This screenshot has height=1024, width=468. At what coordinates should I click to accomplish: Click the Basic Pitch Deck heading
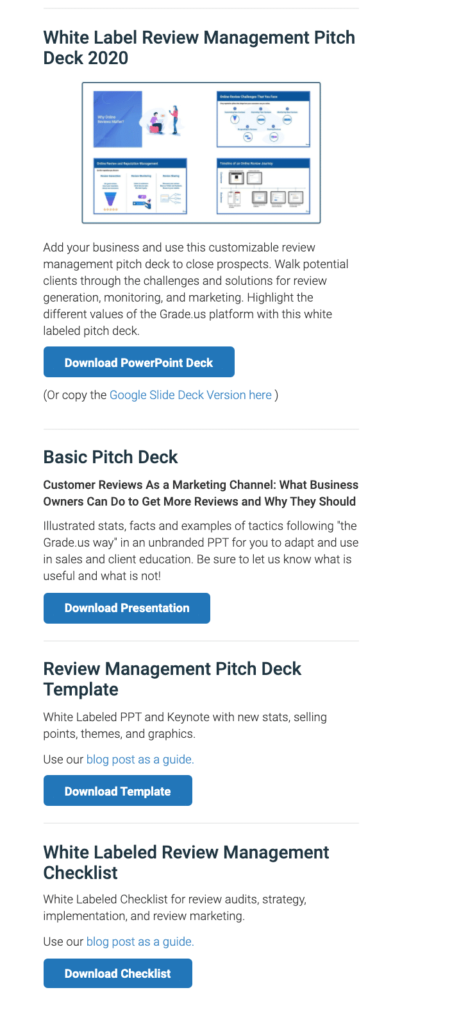(x=110, y=456)
